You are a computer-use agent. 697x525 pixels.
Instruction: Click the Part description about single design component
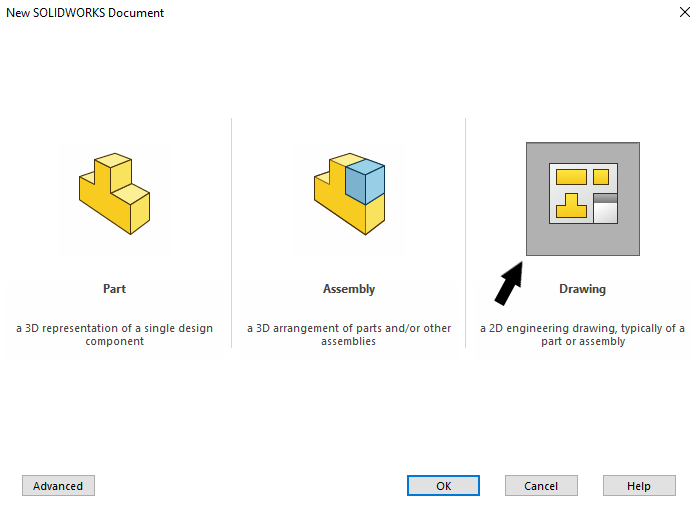coord(114,334)
